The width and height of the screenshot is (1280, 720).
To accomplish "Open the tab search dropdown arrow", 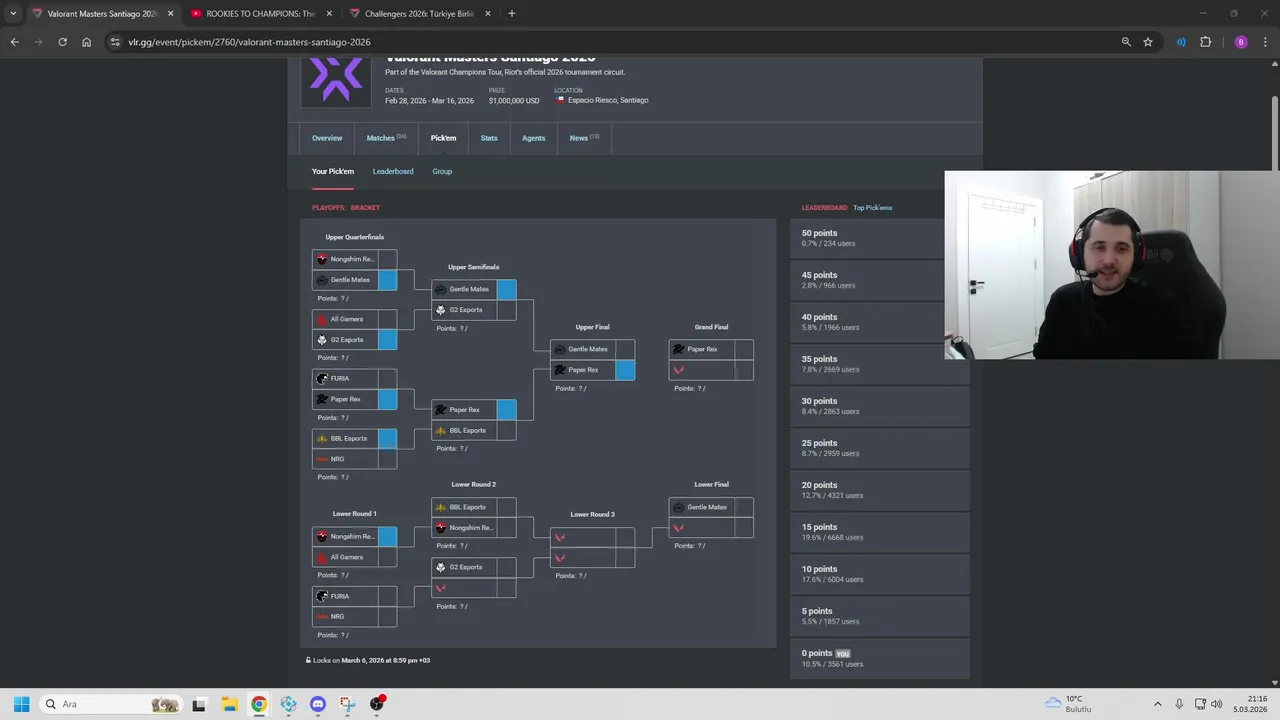I will click(13, 13).
